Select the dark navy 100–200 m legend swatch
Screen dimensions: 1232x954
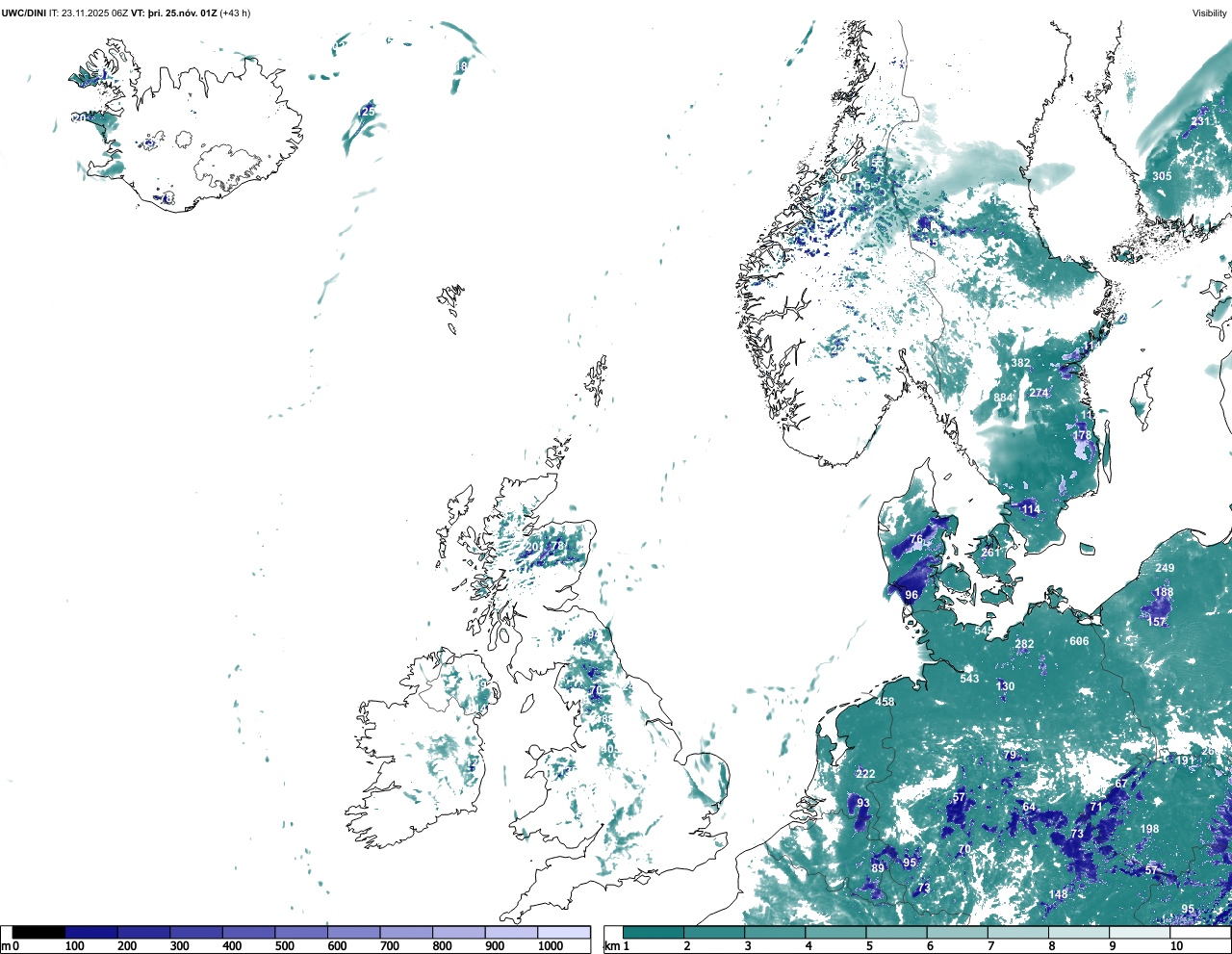pos(91,933)
